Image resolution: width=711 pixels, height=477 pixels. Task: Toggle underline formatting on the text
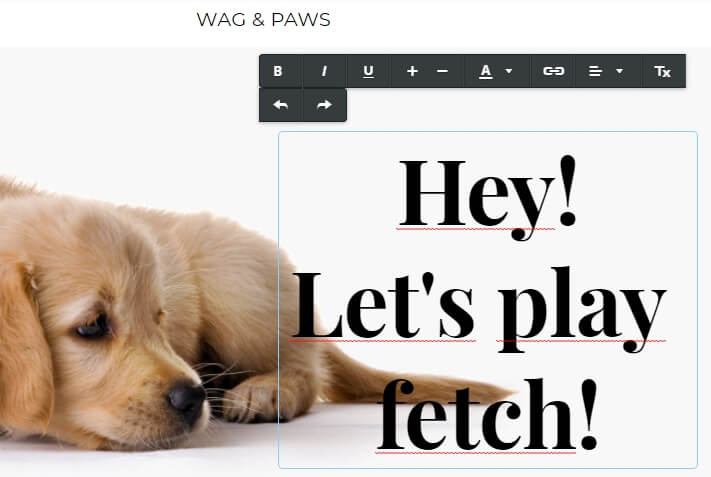point(368,71)
